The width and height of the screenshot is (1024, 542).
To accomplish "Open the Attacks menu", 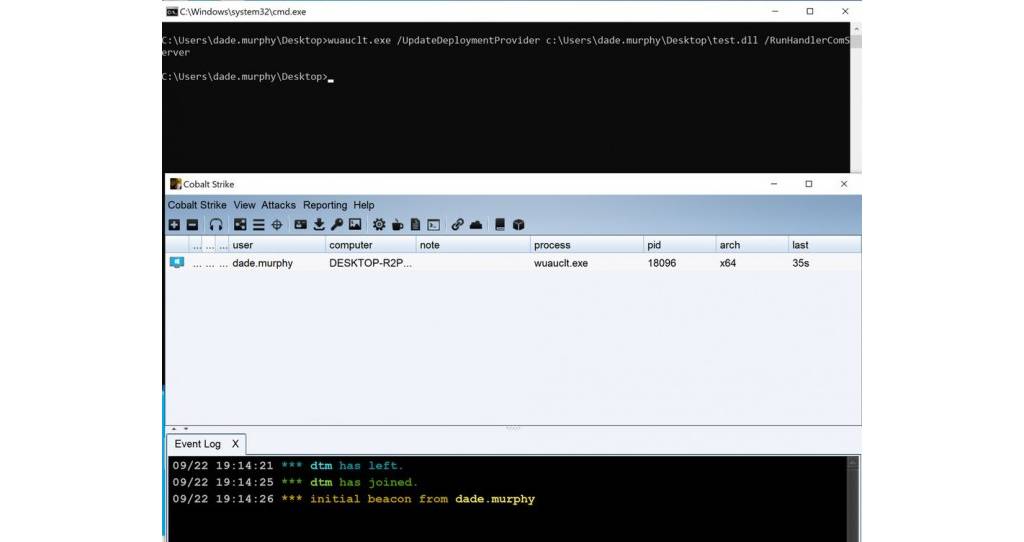I will 278,205.
